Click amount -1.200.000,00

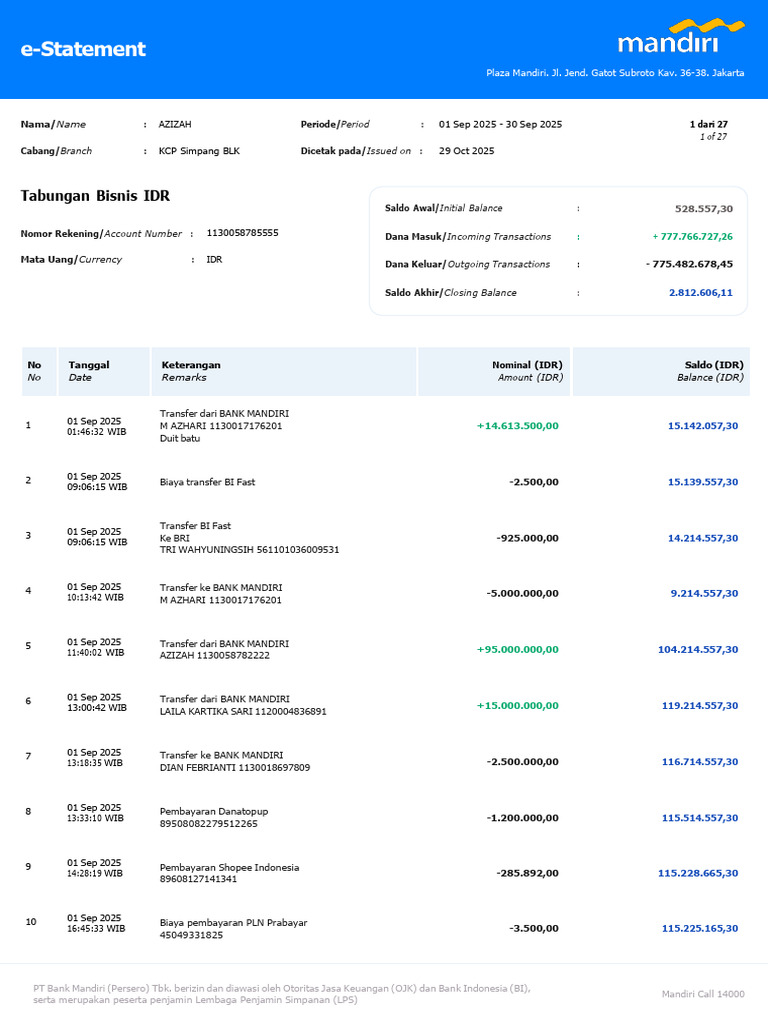click(522, 818)
